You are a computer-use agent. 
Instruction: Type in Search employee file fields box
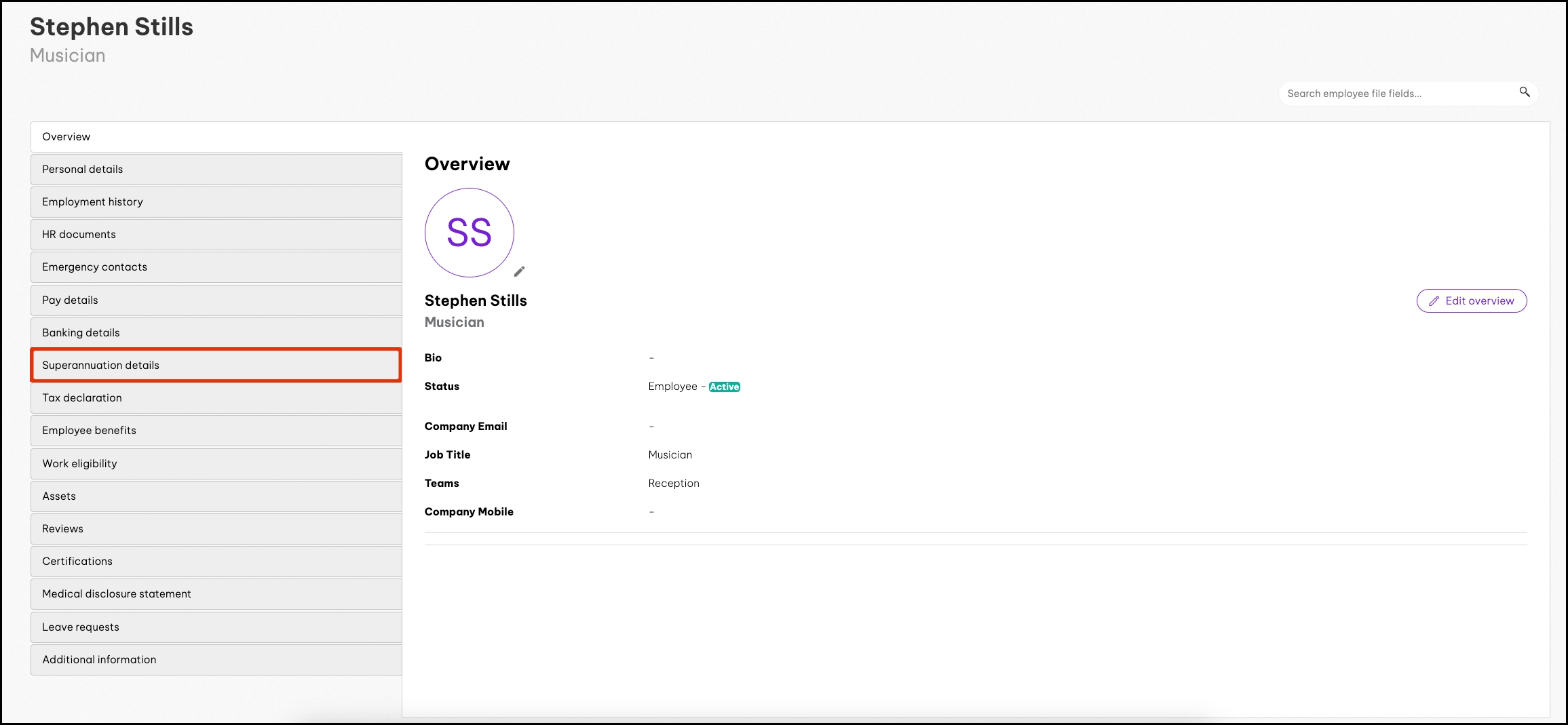point(1398,94)
